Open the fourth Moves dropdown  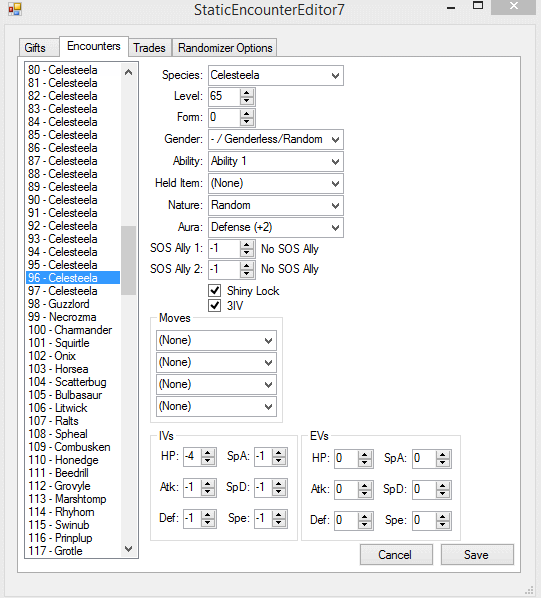(216, 407)
